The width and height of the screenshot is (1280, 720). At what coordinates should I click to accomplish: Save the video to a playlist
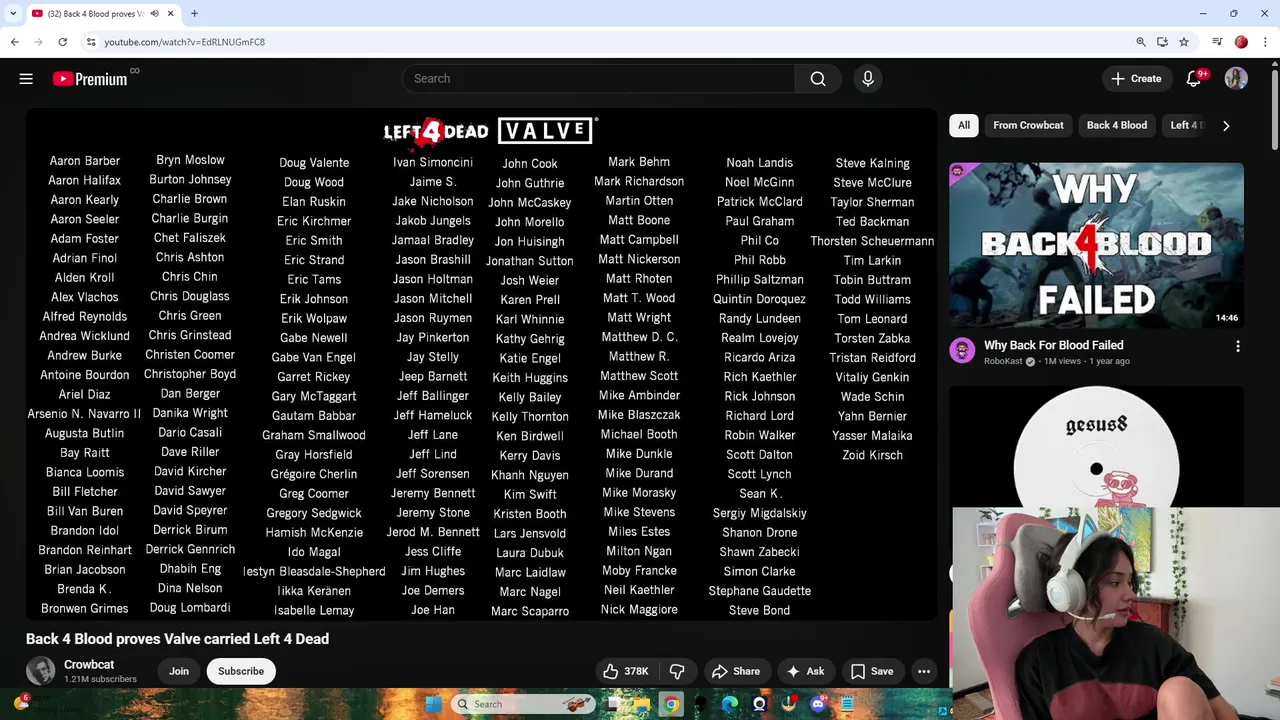click(871, 671)
